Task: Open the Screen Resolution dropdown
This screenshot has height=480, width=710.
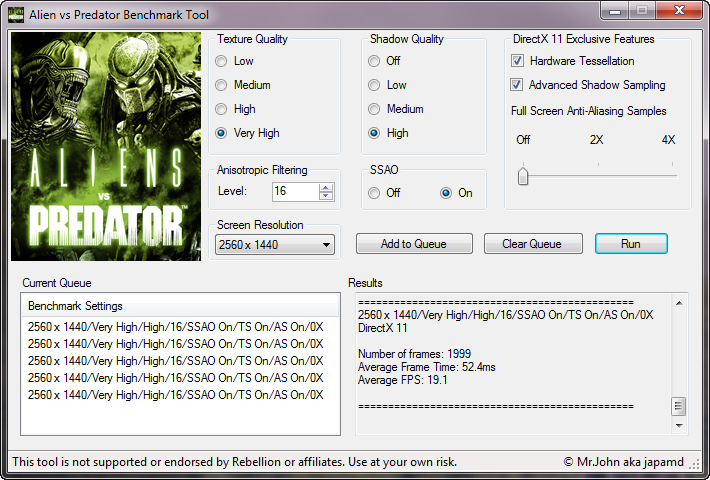Action: tap(275, 245)
